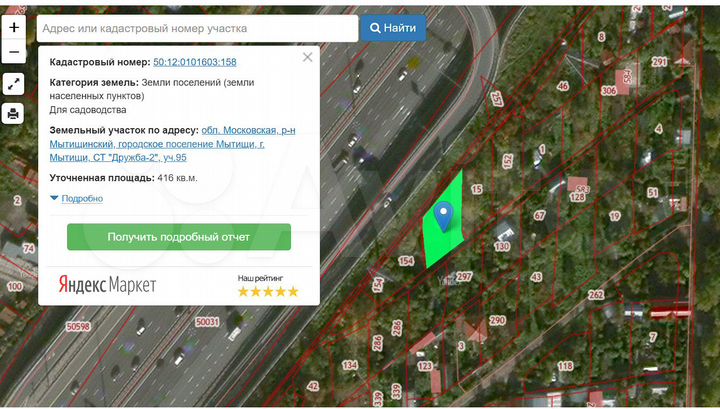
Task: Click the blue location pin marker
Action: coord(444,216)
